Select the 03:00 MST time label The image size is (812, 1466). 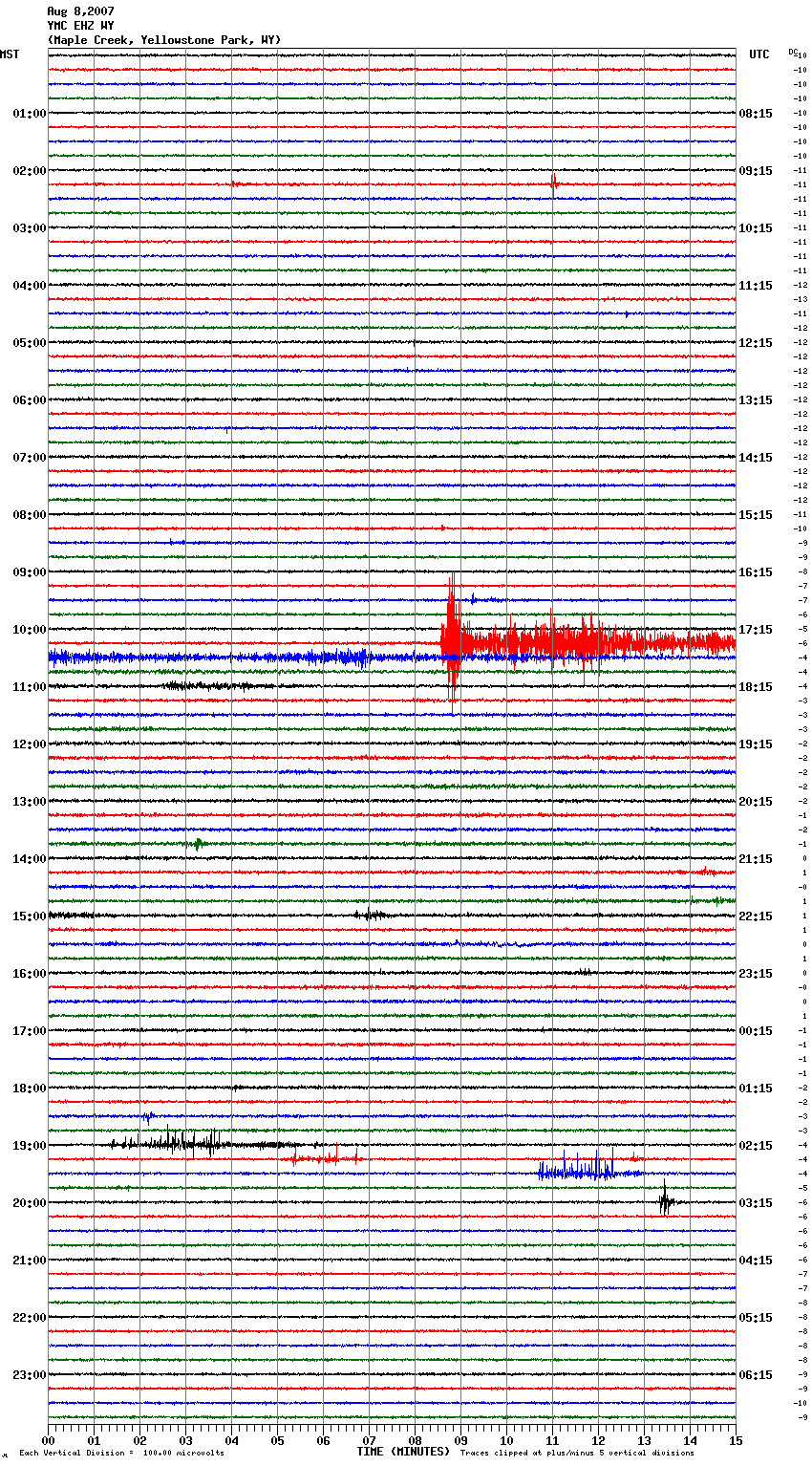coord(29,228)
